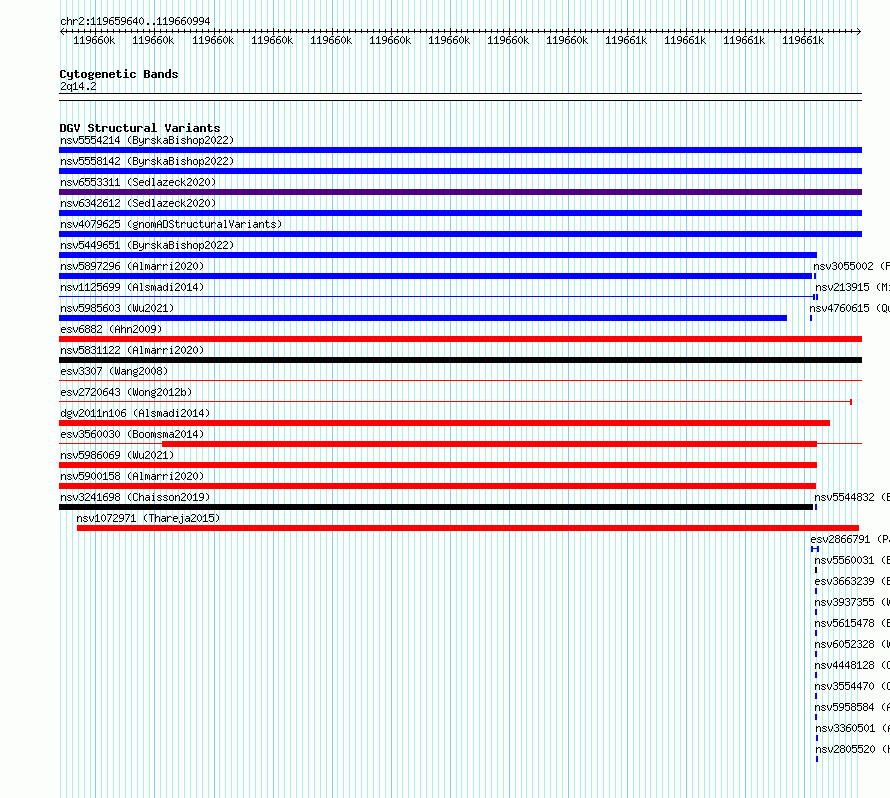Click the ruler's left arrow end
This screenshot has height=798, width=890.
point(62,32)
